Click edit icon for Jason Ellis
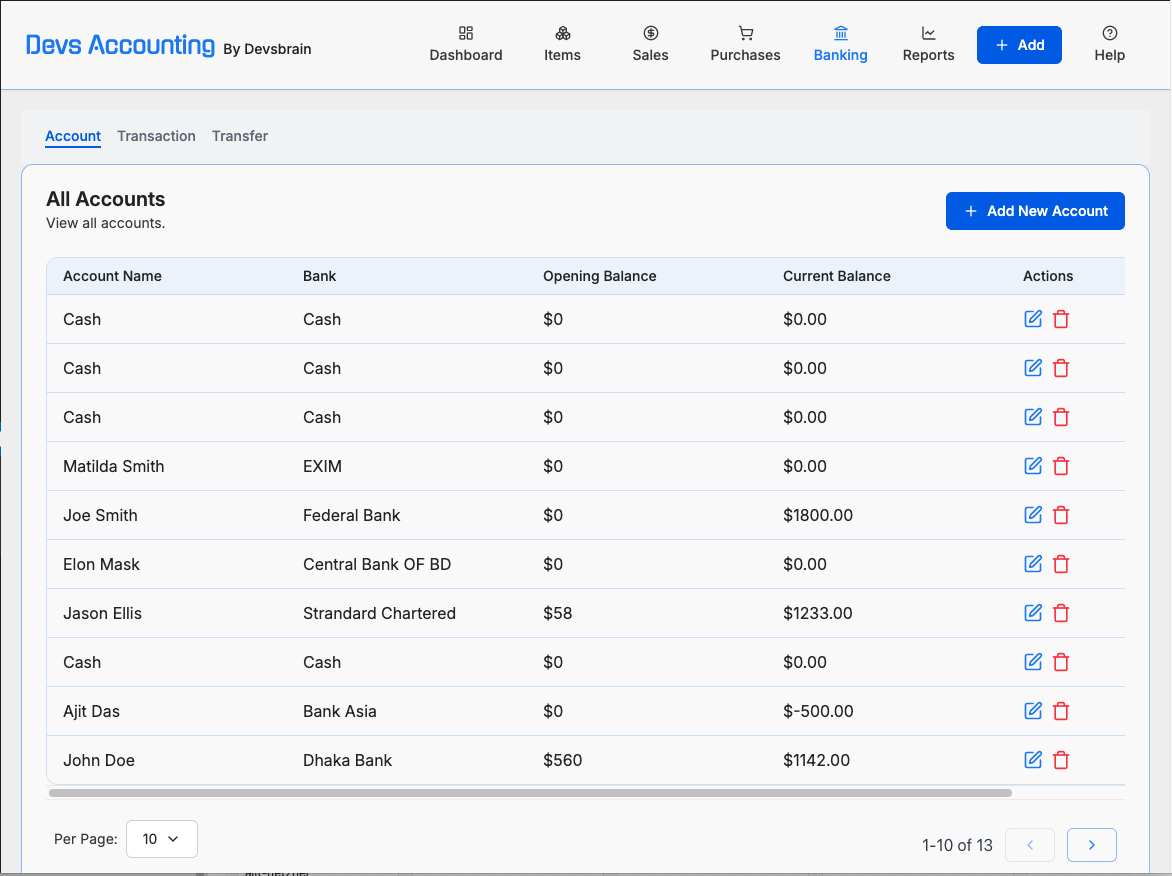Viewport: 1172px width, 876px height. pos(1032,613)
